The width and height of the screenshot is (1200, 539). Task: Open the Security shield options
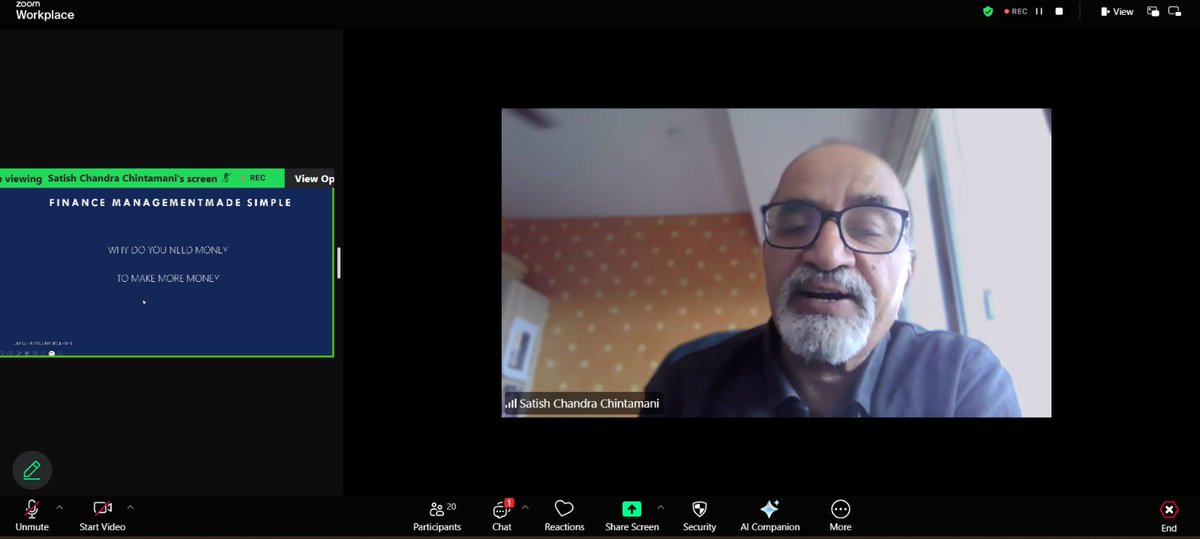pyautogui.click(x=699, y=515)
